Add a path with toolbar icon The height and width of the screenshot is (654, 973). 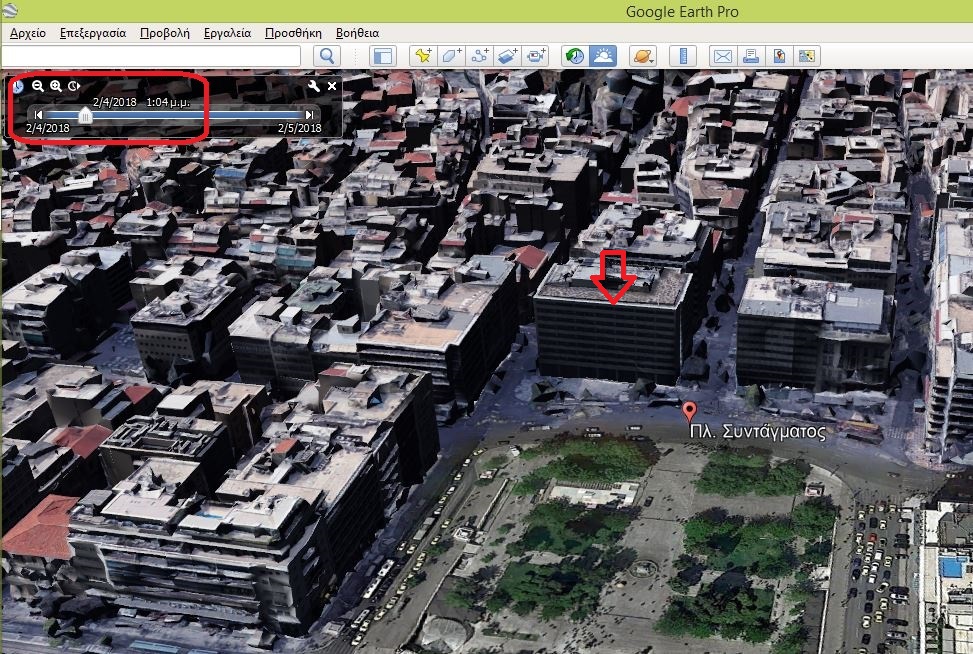pos(480,56)
